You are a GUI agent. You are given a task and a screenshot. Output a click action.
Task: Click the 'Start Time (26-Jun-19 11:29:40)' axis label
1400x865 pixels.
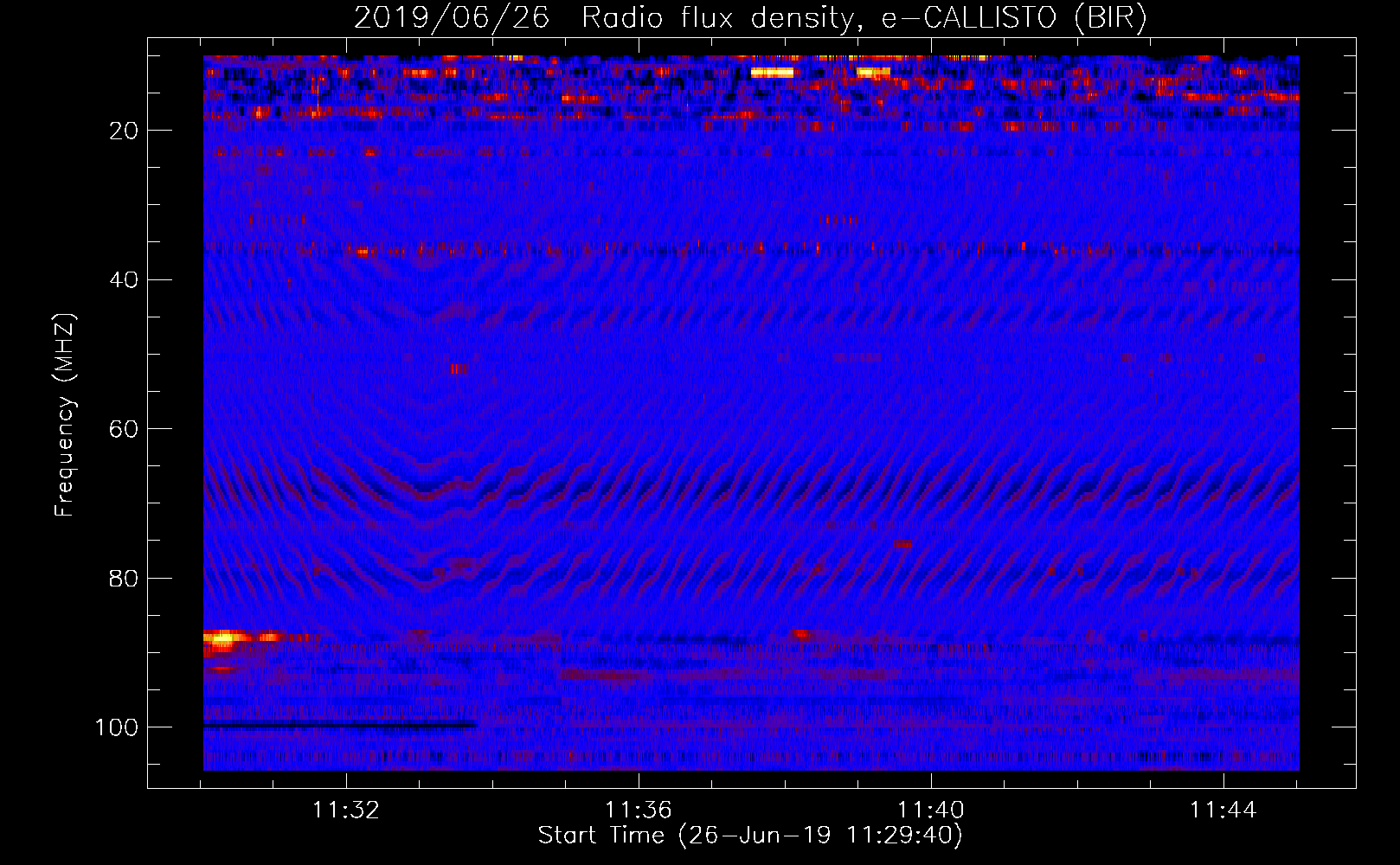750,836
